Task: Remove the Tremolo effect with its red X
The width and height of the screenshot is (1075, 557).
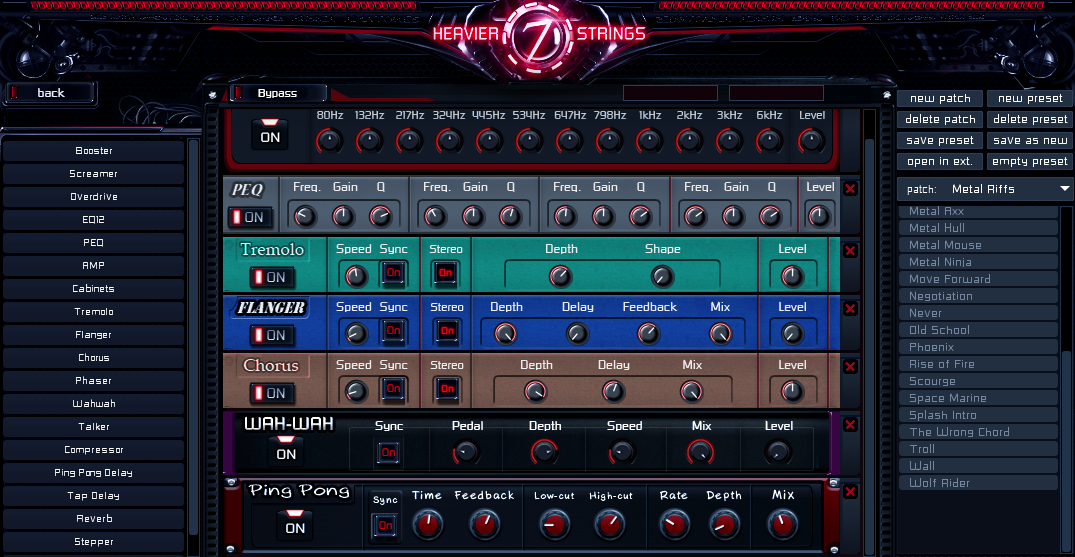Action: 850,251
